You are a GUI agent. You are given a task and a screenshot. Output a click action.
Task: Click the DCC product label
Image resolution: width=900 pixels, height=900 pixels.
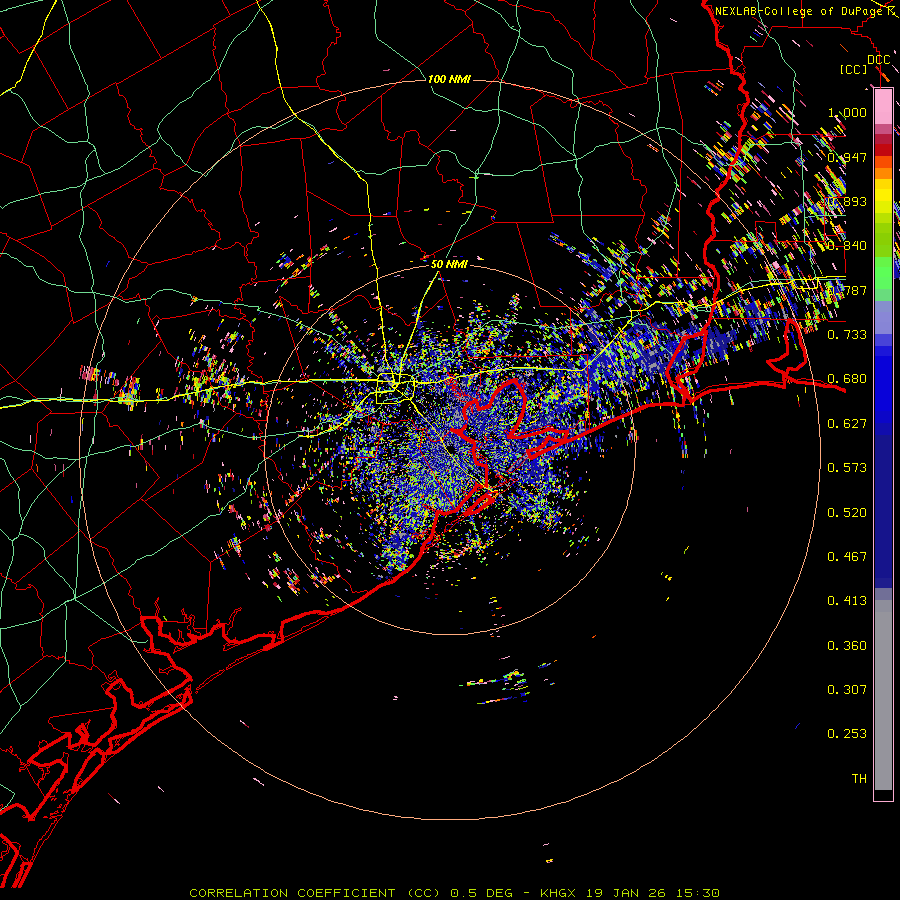pos(878,60)
